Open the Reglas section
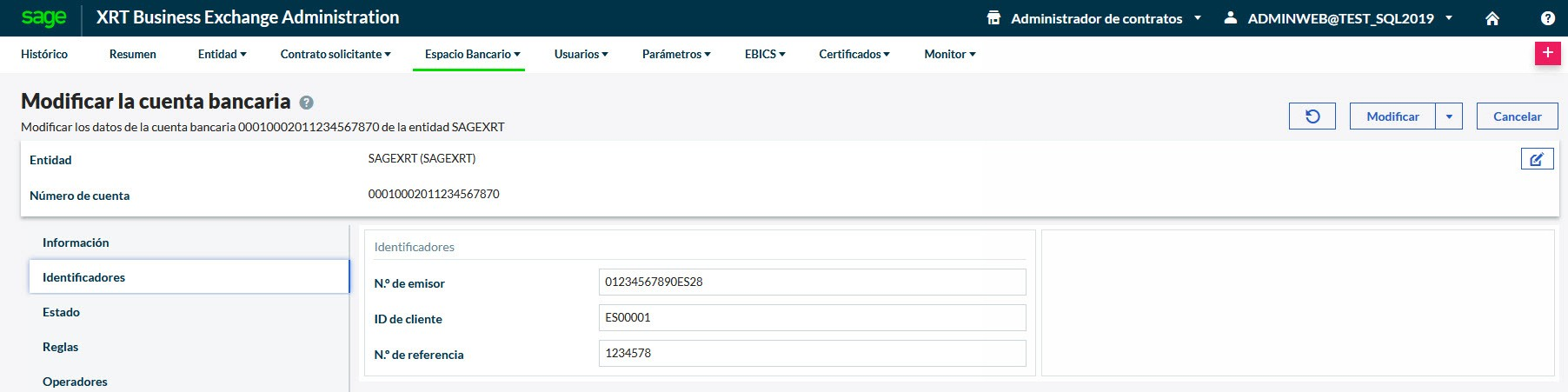 tap(61, 347)
